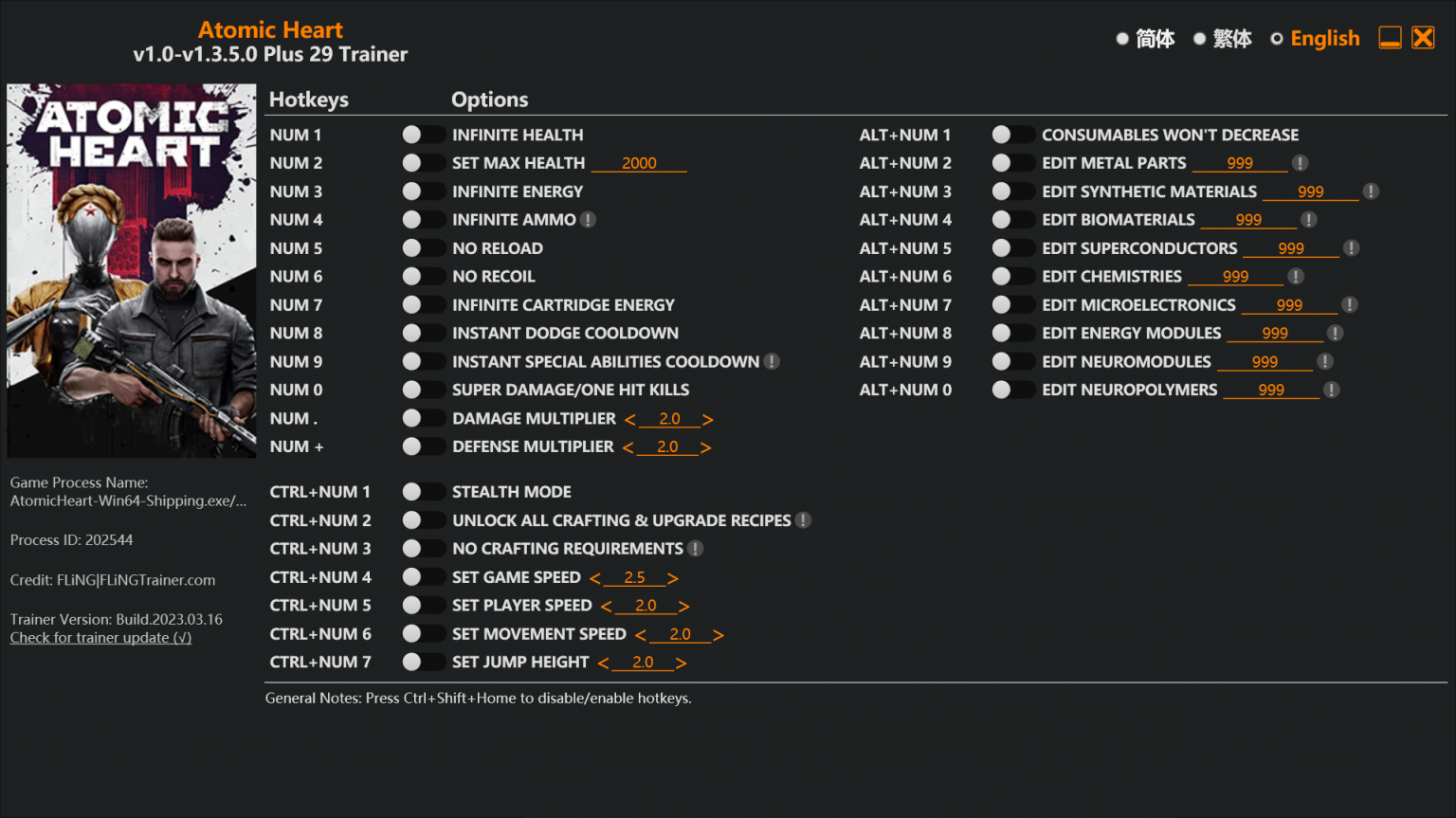This screenshot has height=818, width=1456.
Task: Minimize the trainer window
Action: click(x=1390, y=38)
